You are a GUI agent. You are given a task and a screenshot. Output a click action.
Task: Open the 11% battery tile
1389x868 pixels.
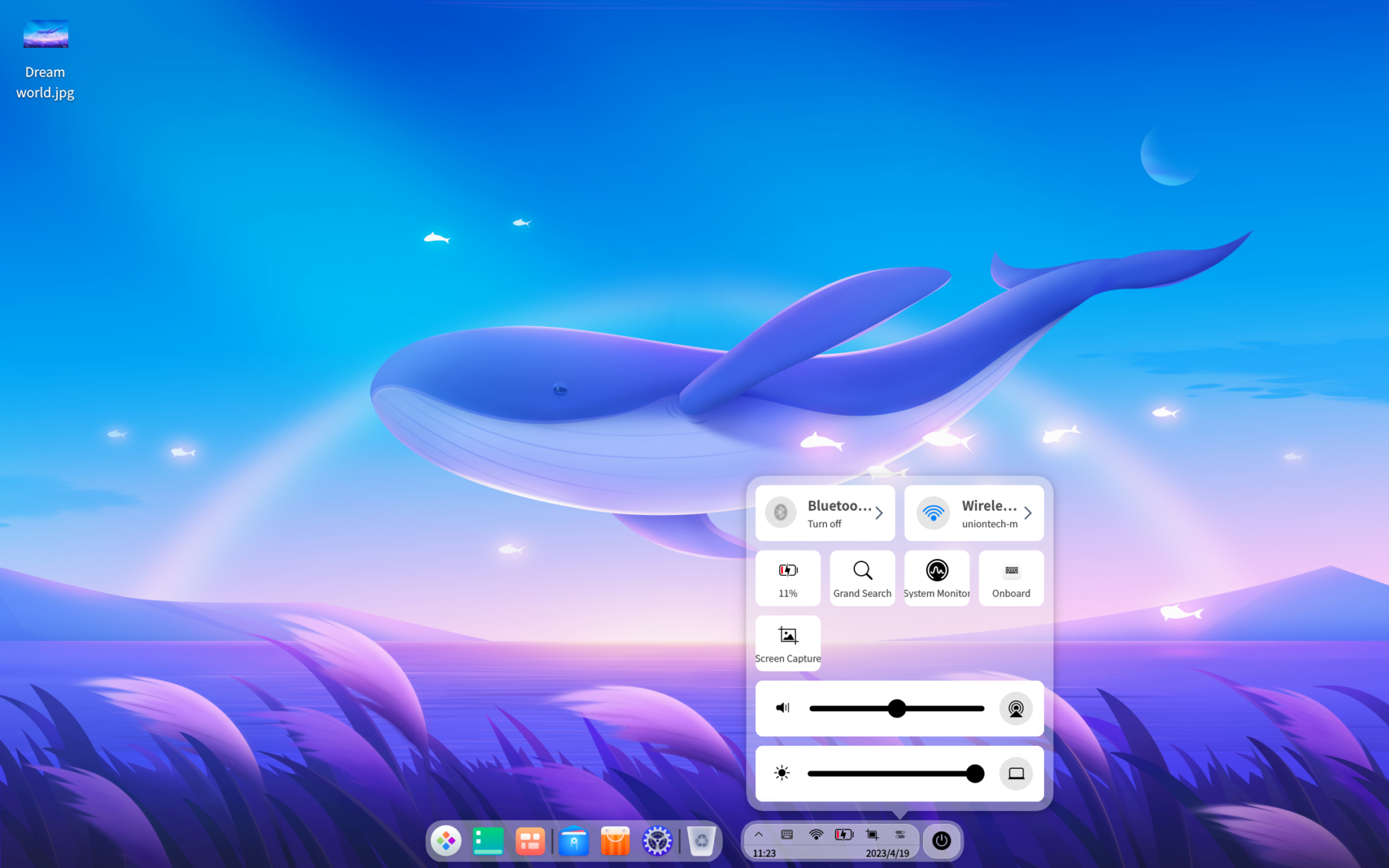coord(788,578)
